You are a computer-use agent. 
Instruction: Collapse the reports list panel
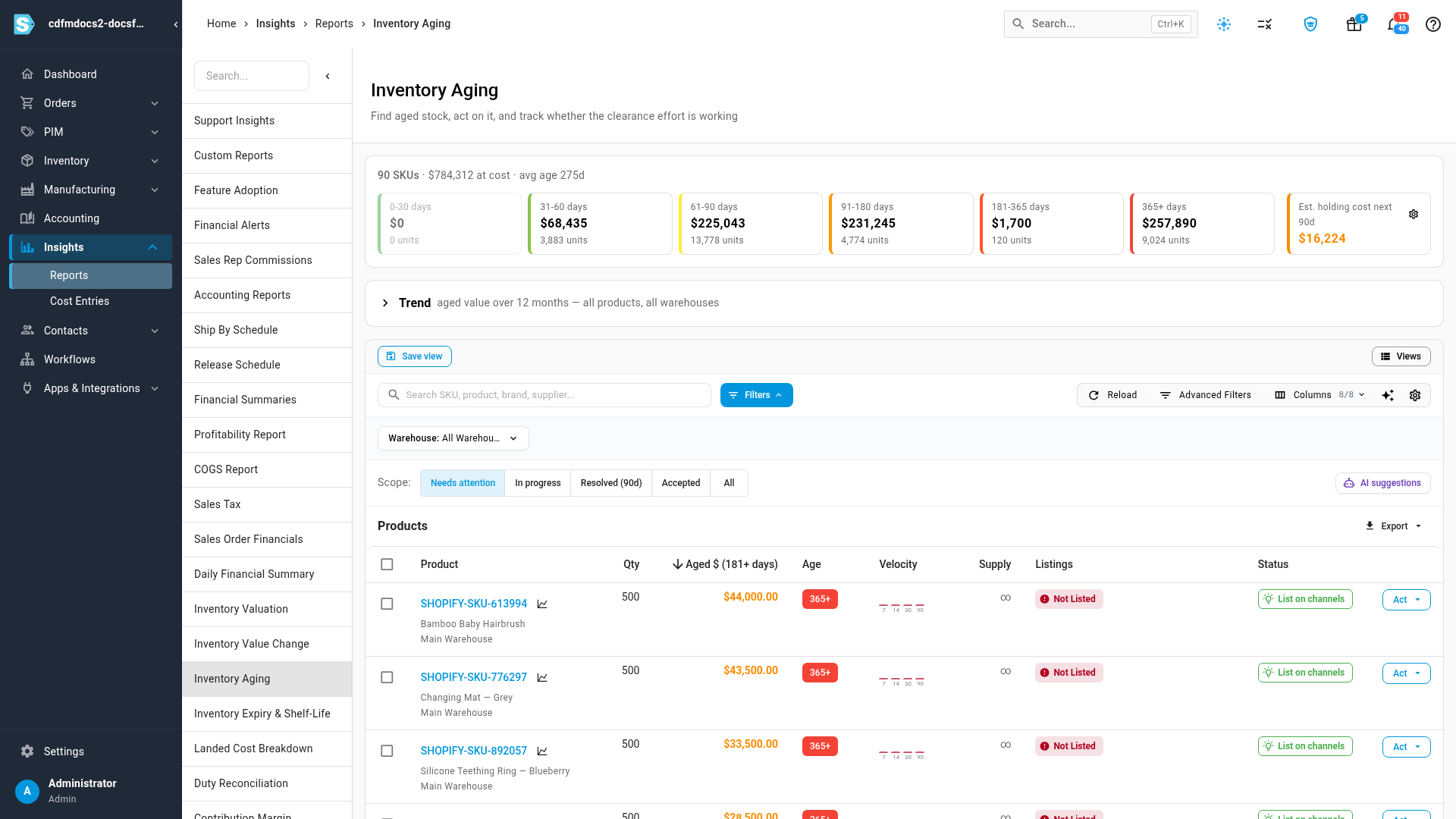pyautogui.click(x=328, y=76)
